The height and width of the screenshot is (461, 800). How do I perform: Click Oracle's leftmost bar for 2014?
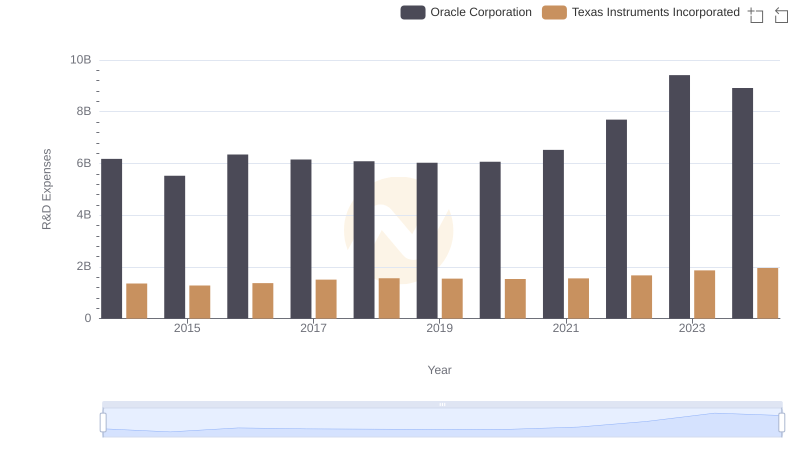coord(112,239)
